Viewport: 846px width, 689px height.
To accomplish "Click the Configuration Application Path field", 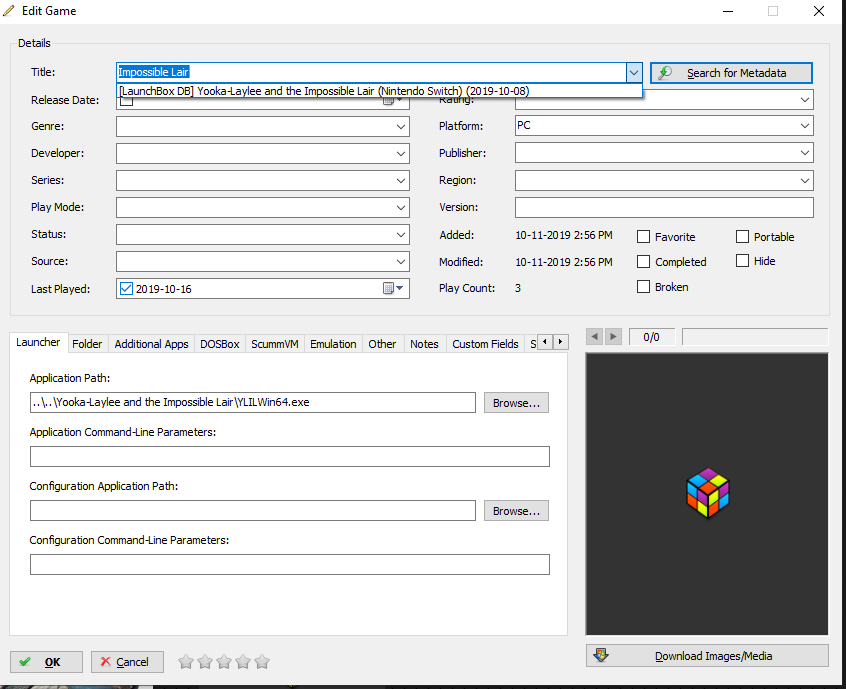I will (253, 510).
